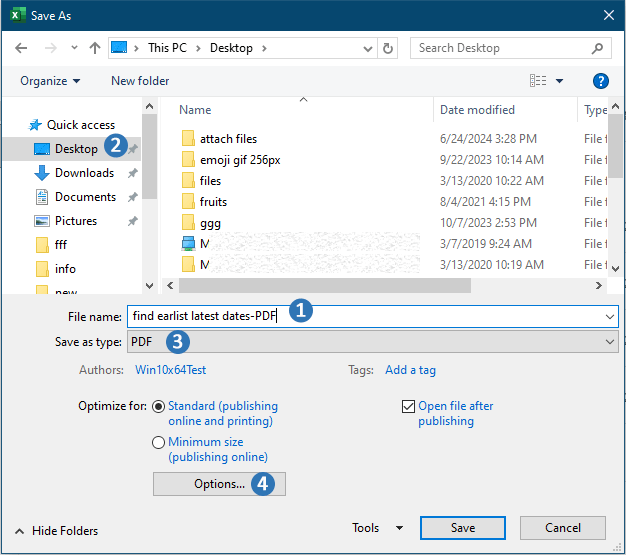
Task: Click the Change your view icon
Action: click(539, 81)
